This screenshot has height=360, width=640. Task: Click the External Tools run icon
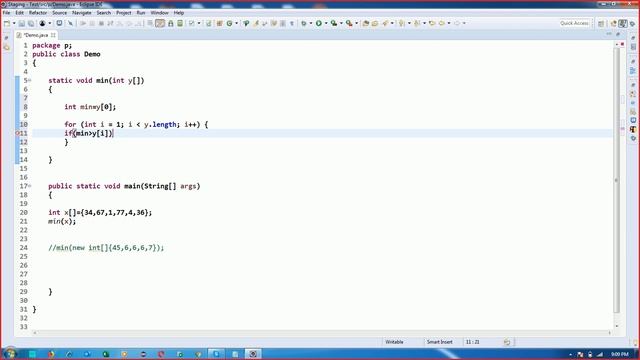(349, 24)
